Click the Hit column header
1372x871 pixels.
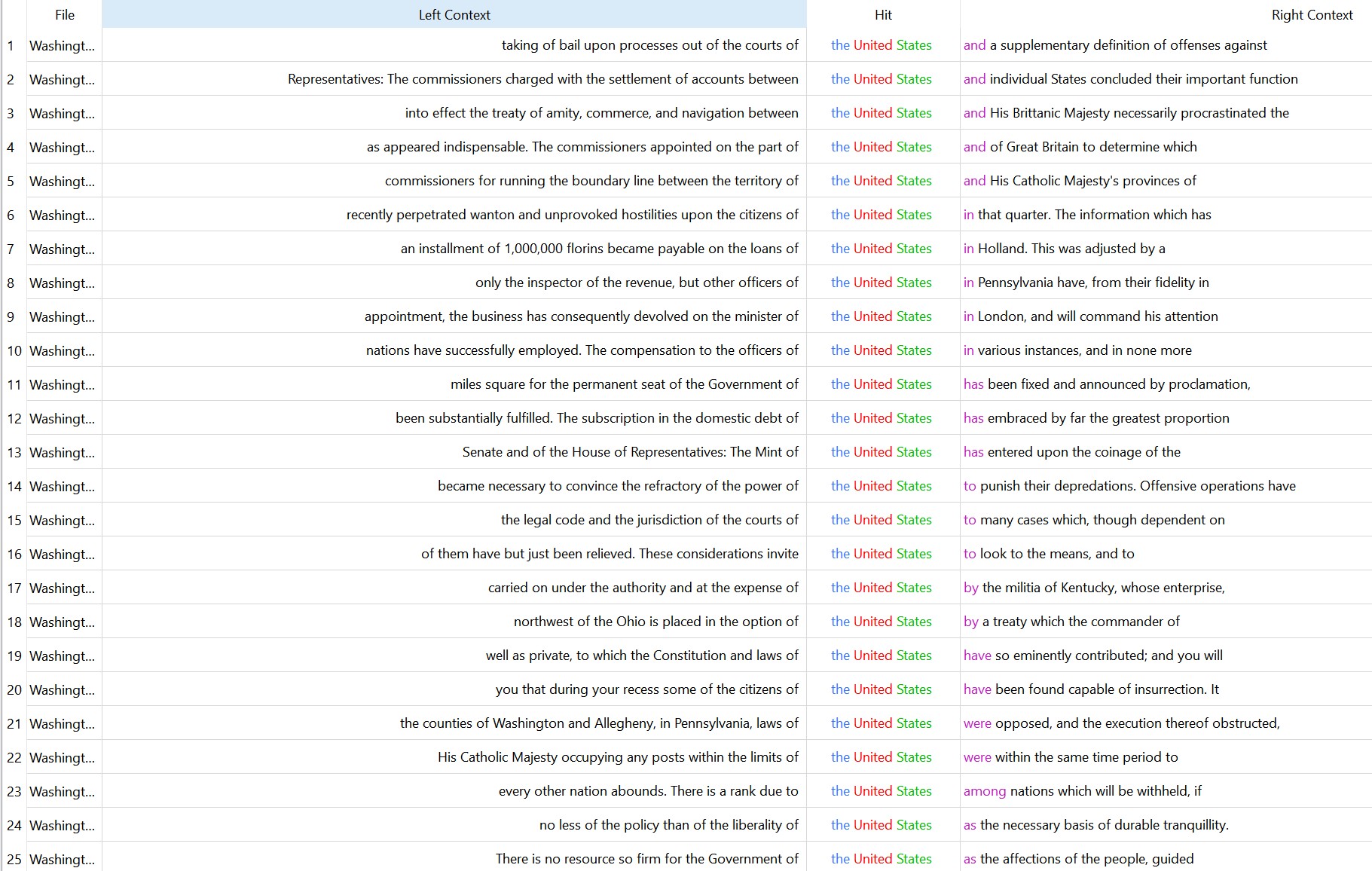[882, 14]
